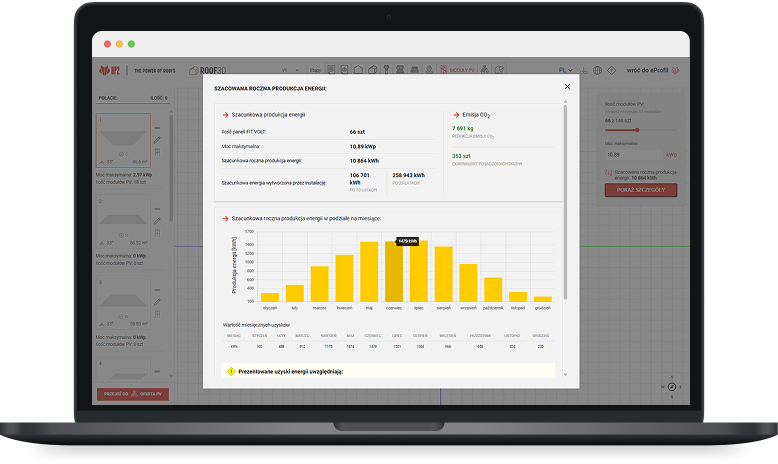Click the edit pencil icon for roof plane 1
The image size is (778, 464).
click(157, 140)
